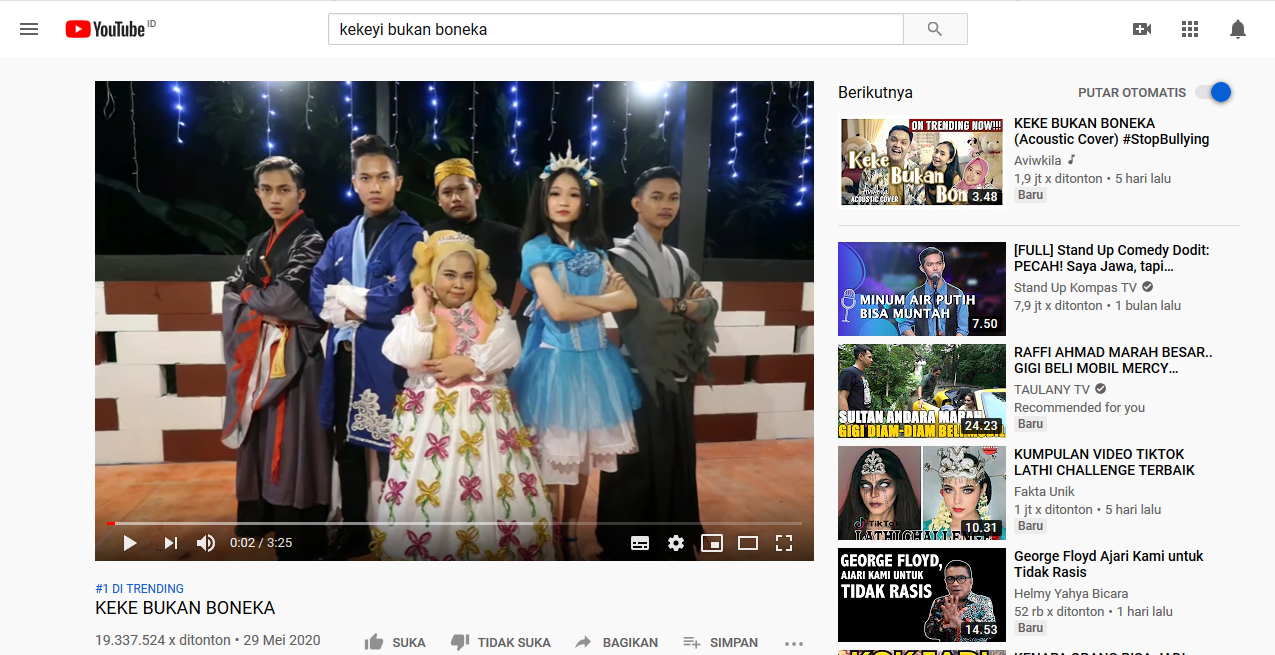Click the video title KEKE BUKAN BONEKA
The width and height of the screenshot is (1275, 655).
pyautogui.click(x=185, y=608)
